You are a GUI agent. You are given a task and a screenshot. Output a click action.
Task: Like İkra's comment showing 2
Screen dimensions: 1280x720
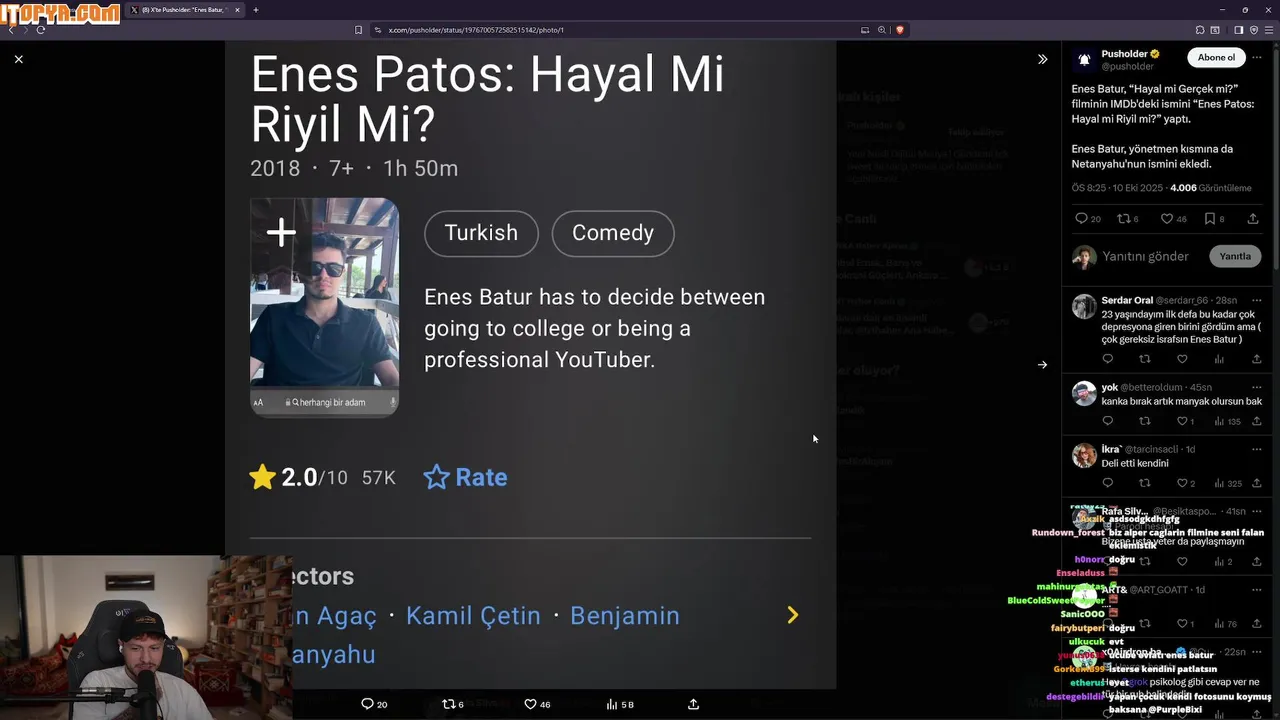1185,483
